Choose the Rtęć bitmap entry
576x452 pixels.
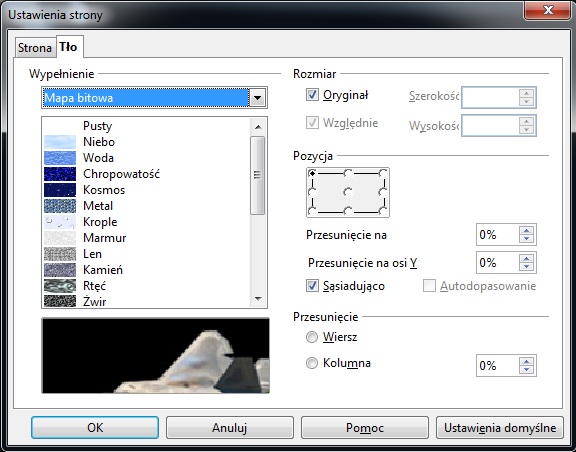point(146,286)
